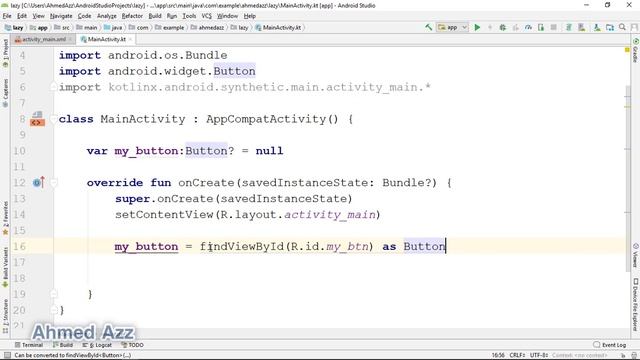
Task: Open the Navigate menu
Action: [61, 16]
